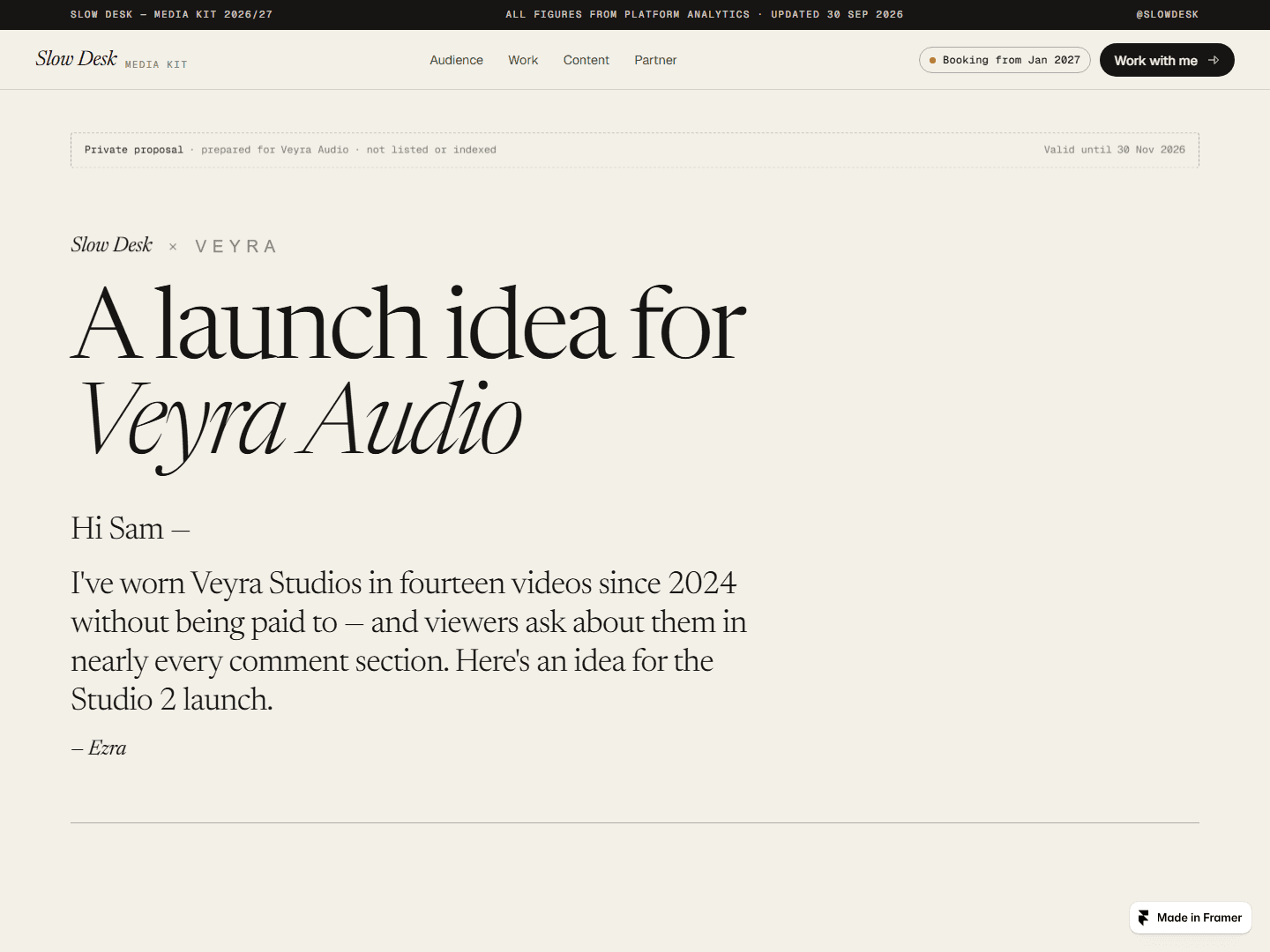The height and width of the screenshot is (952, 1270).
Task: Navigate to the Content section
Action: tap(586, 60)
